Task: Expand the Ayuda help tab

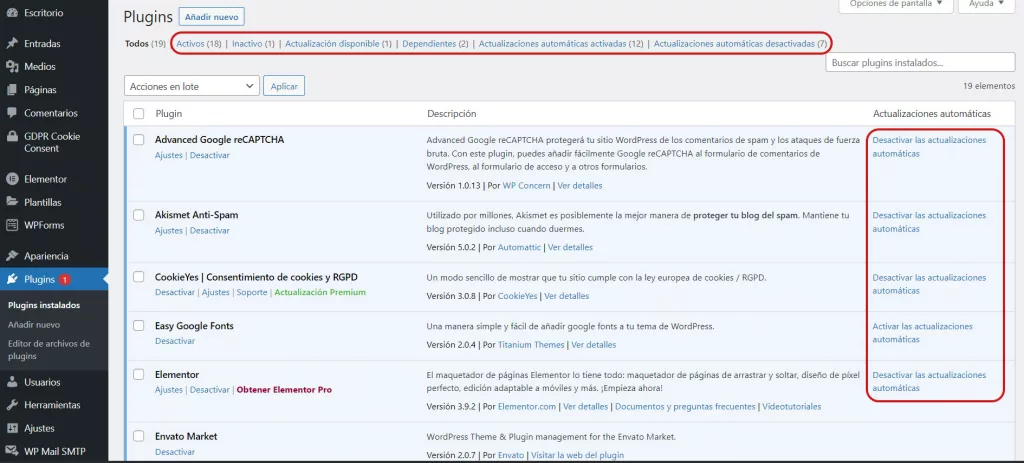Action: [987, 4]
